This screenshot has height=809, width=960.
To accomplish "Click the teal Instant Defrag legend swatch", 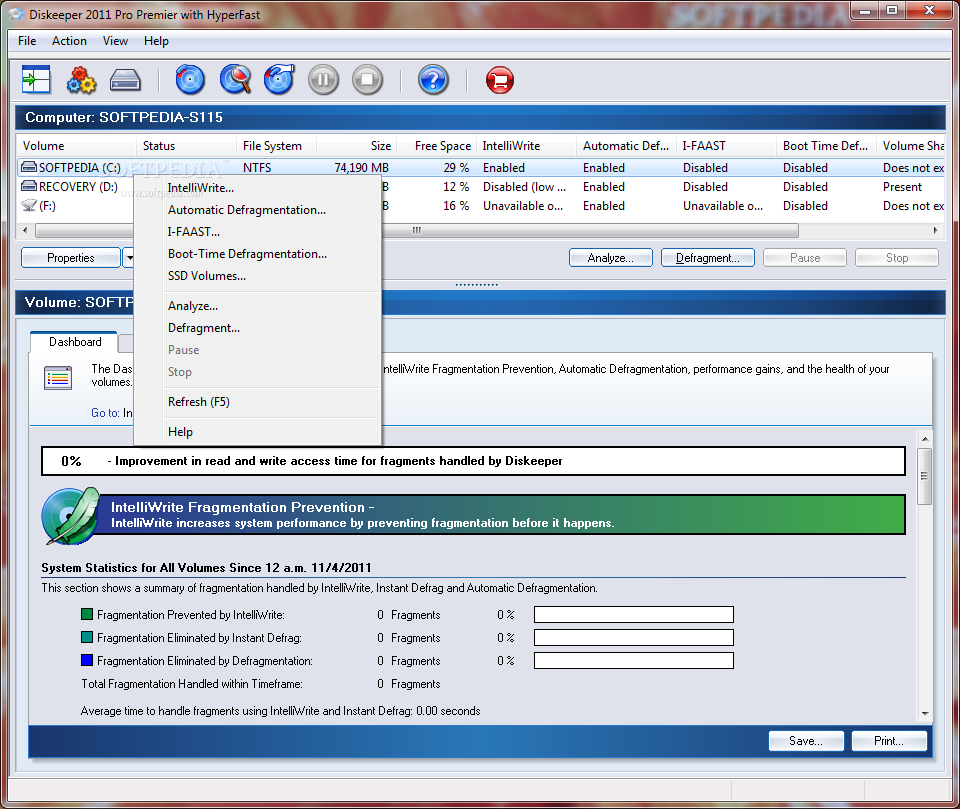I will pyautogui.click(x=87, y=637).
